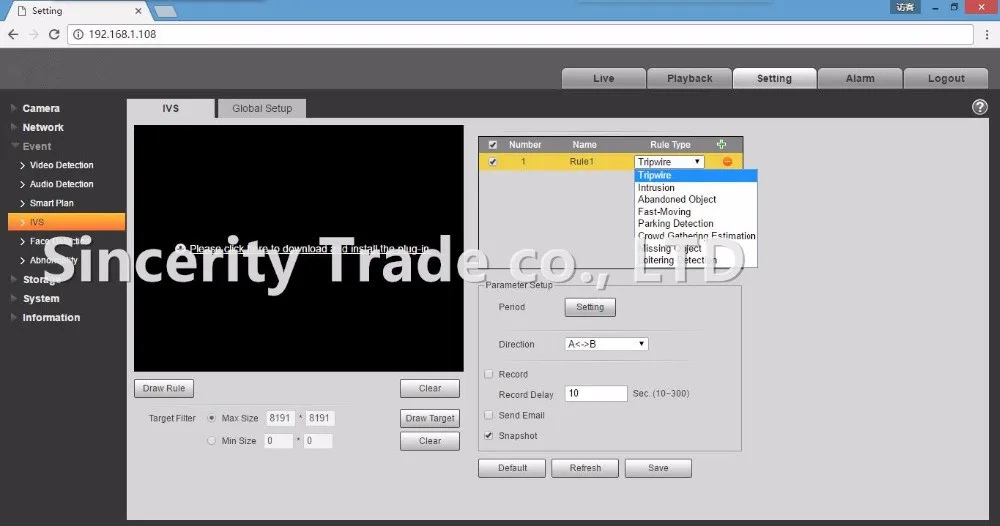This screenshot has height=526, width=1000.
Task: Click the Refresh button
Action: [585, 468]
